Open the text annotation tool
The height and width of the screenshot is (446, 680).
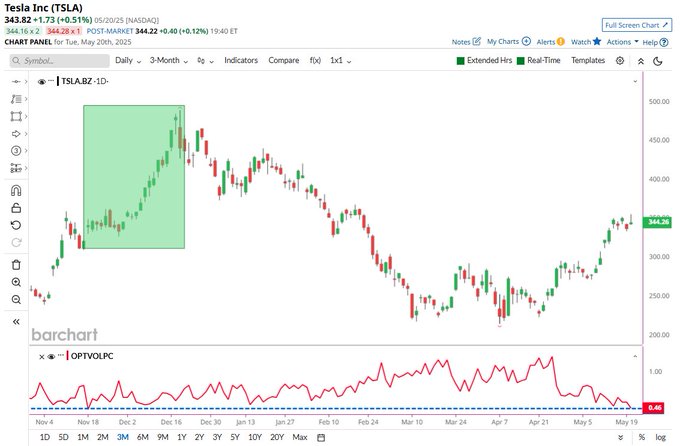tap(16, 99)
